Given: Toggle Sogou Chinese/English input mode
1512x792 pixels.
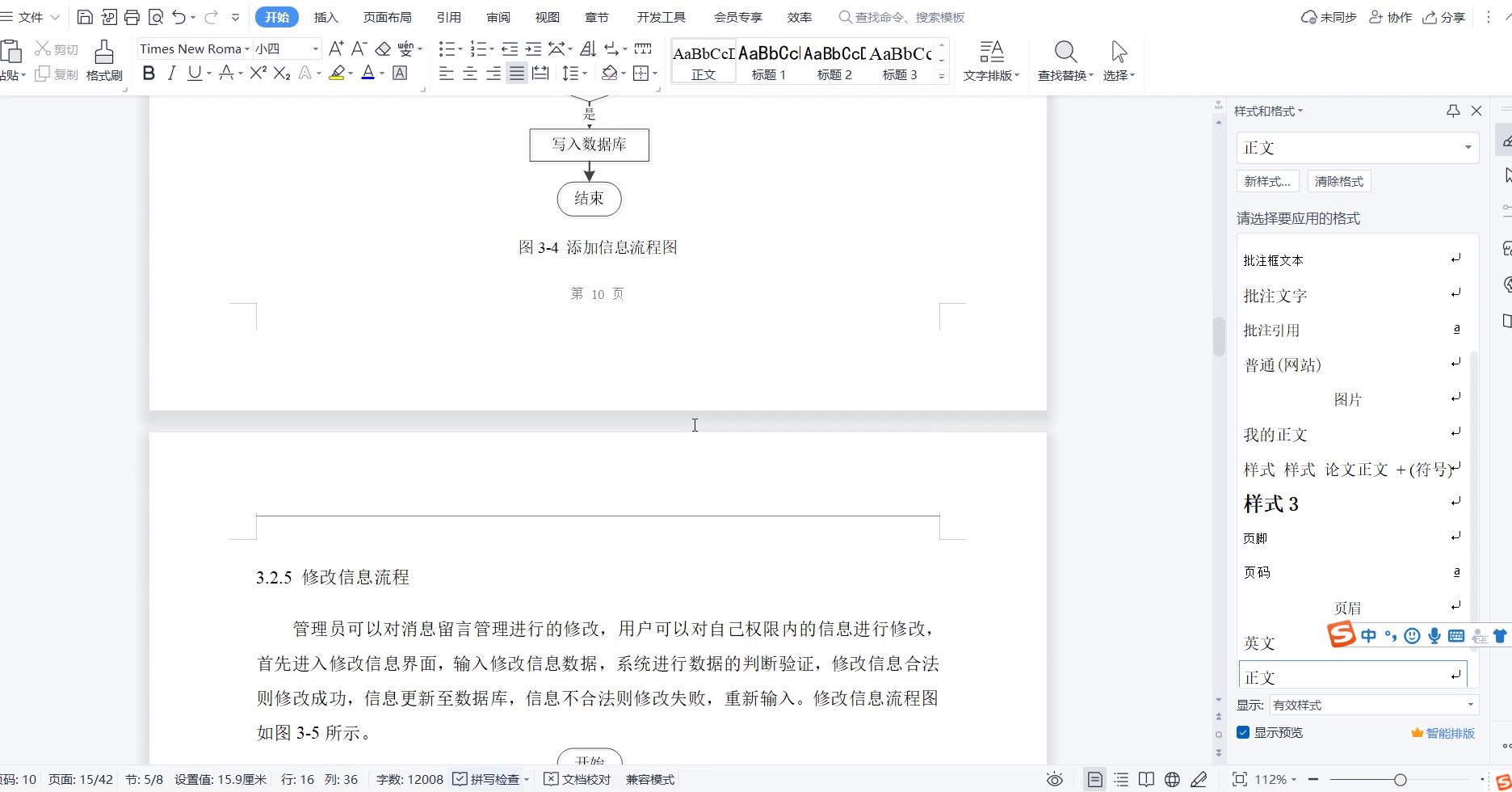Looking at the screenshot, I should click(1368, 636).
